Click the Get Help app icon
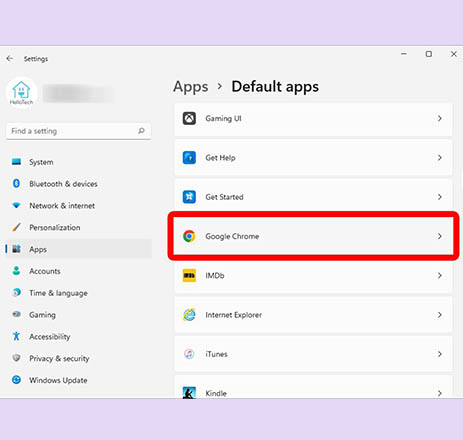This screenshot has height=440, width=463. (189, 158)
